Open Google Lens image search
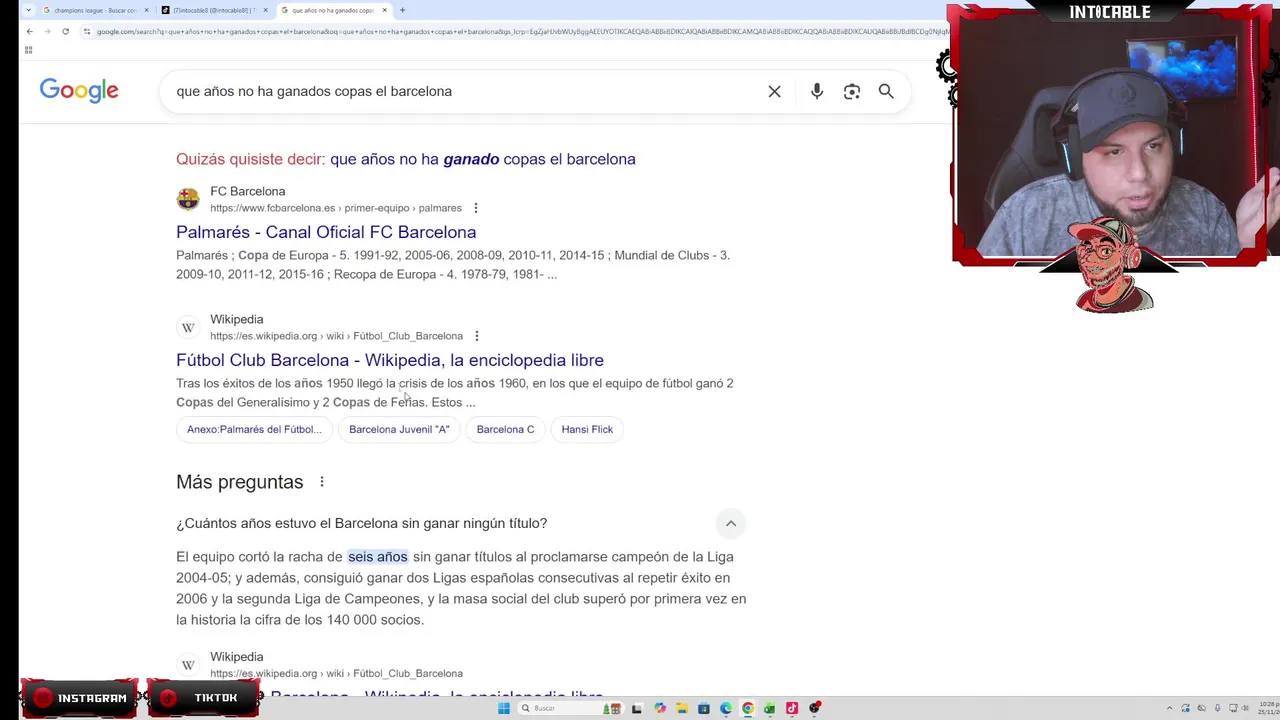The image size is (1280, 720). [x=852, y=91]
